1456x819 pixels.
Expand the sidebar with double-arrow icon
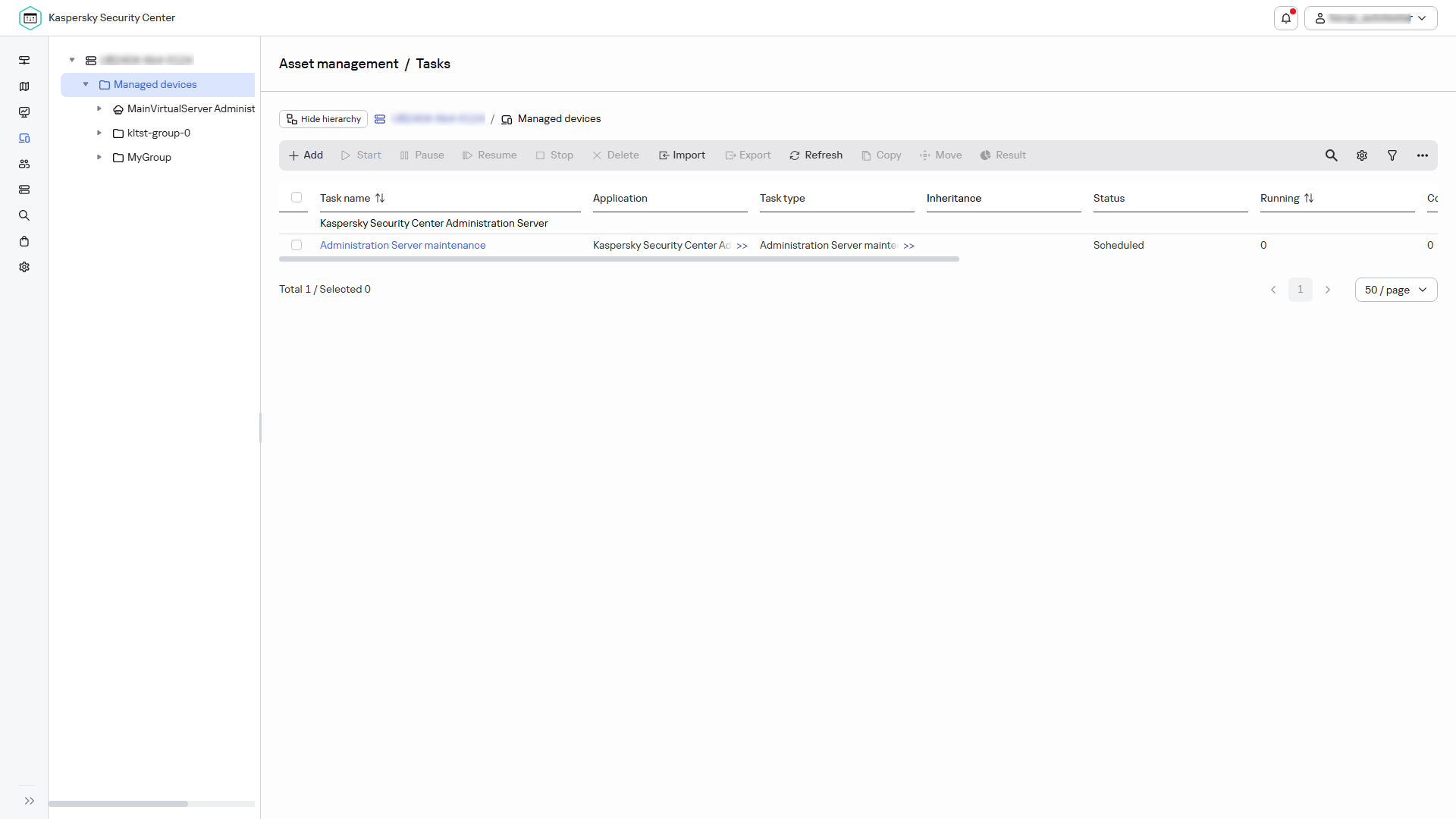[30, 801]
